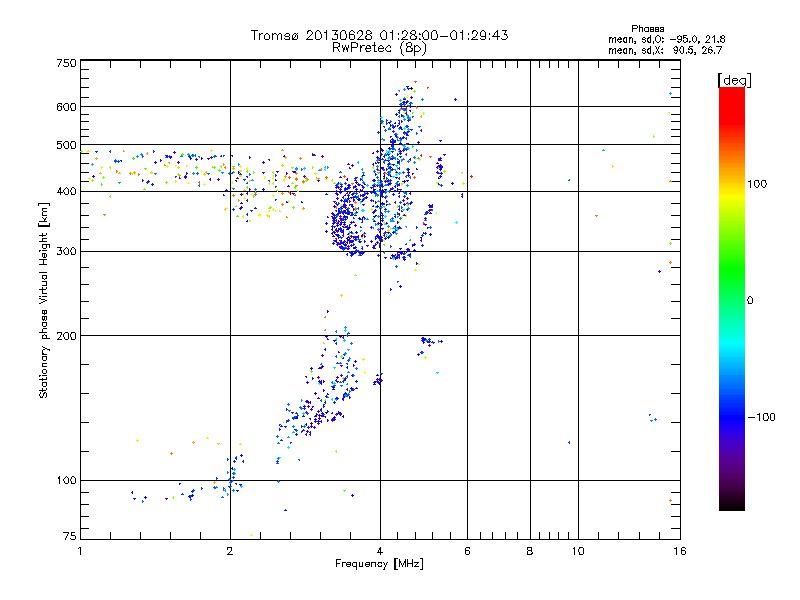Click the plot title 'Tromsø 20130628 01:28:00-01:29:43'

pos(379,35)
